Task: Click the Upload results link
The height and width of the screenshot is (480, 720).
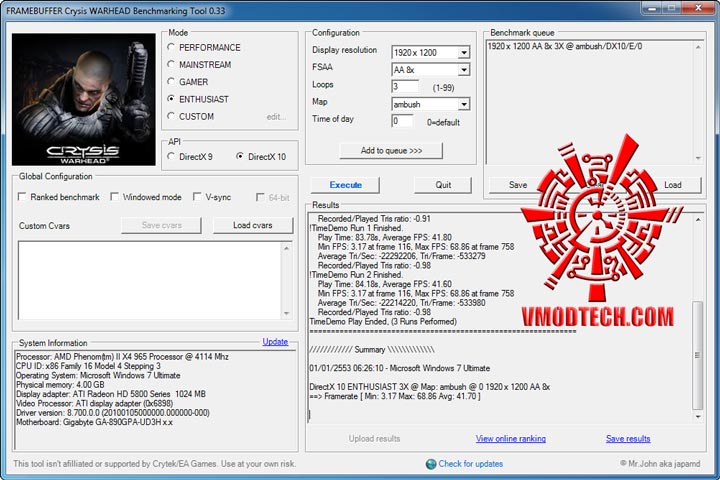Action: coord(374,439)
